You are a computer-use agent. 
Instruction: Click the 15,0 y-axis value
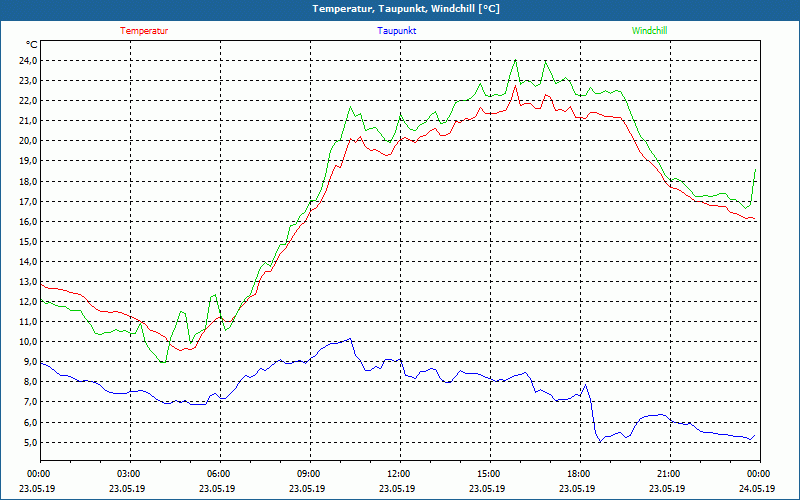coord(28,241)
